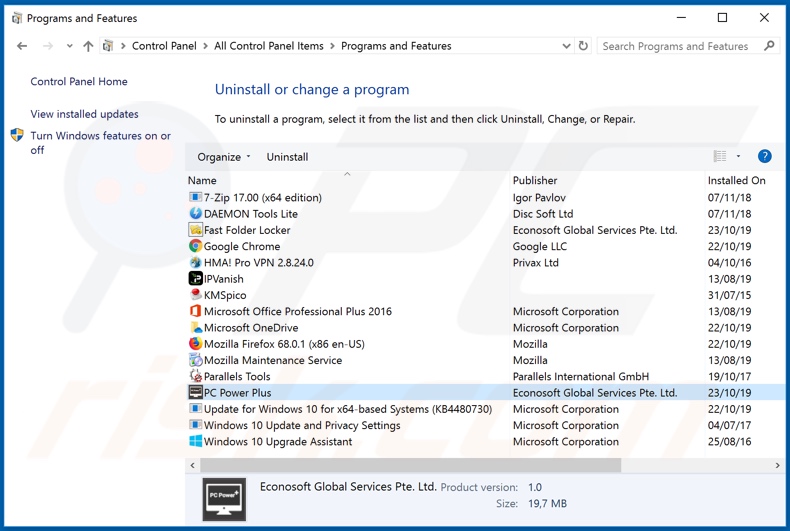The image size is (790, 531).
Task: Select the Microsoft OneDrive icon
Action: [196, 328]
